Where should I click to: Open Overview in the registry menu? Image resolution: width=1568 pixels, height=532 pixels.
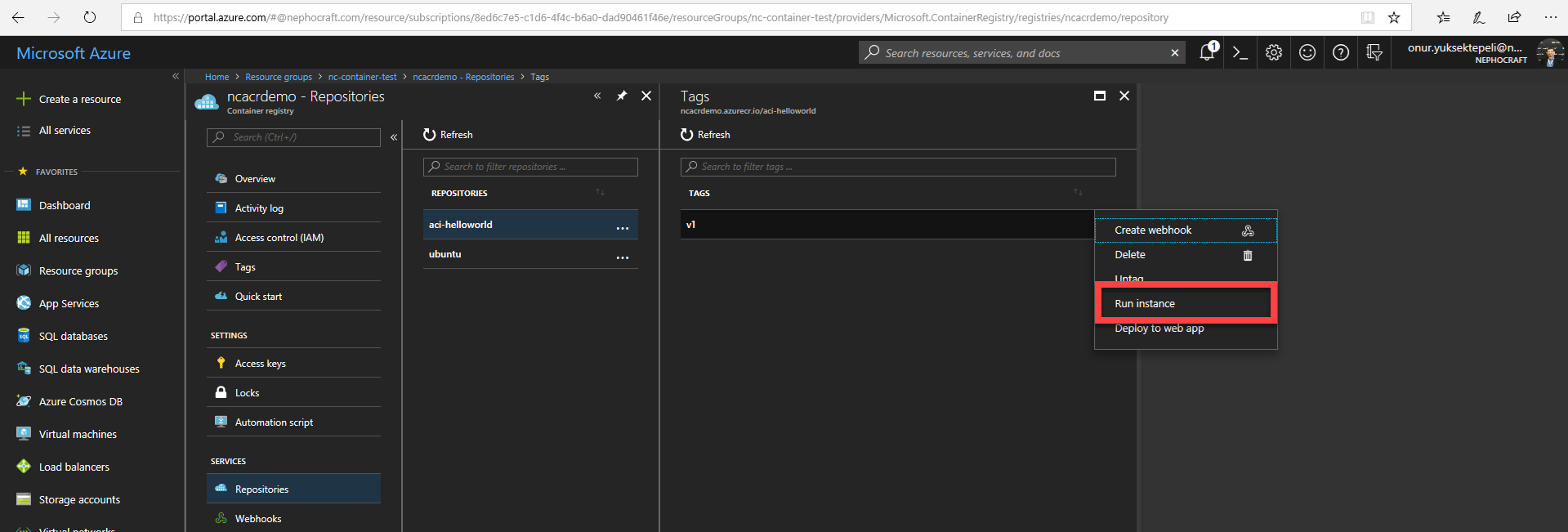pyautogui.click(x=293, y=179)
